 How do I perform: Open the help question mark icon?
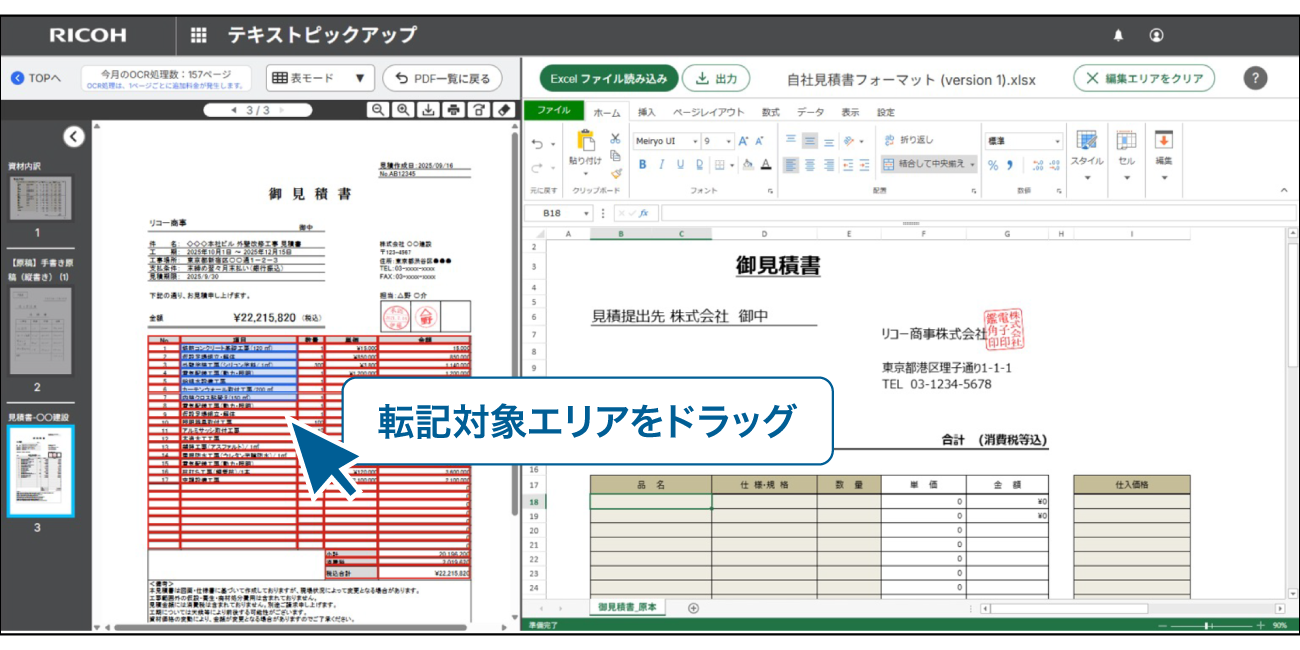tap(1256, 79)
